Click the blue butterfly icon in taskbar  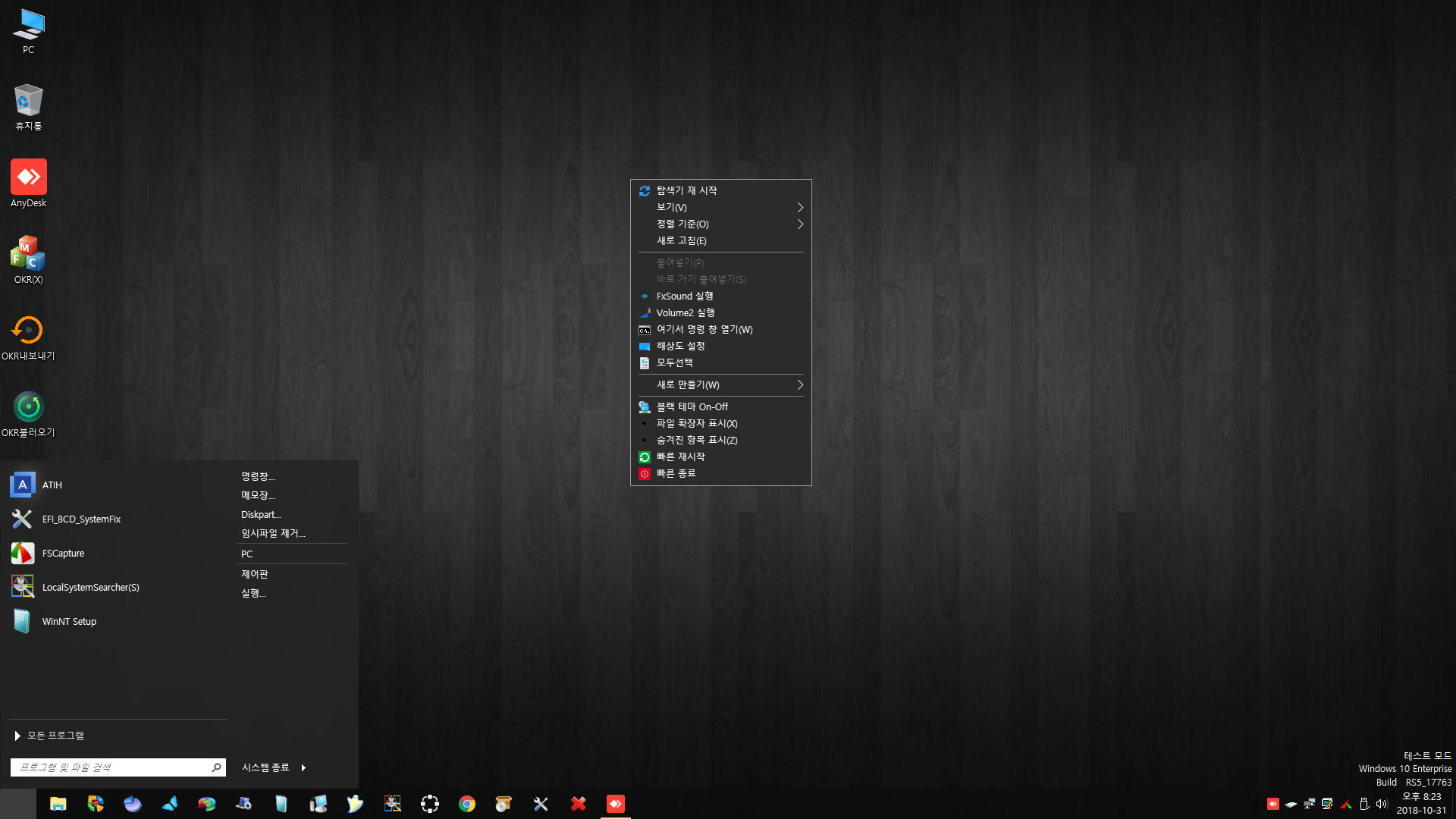pyautogui.click(x=170, y=804)
